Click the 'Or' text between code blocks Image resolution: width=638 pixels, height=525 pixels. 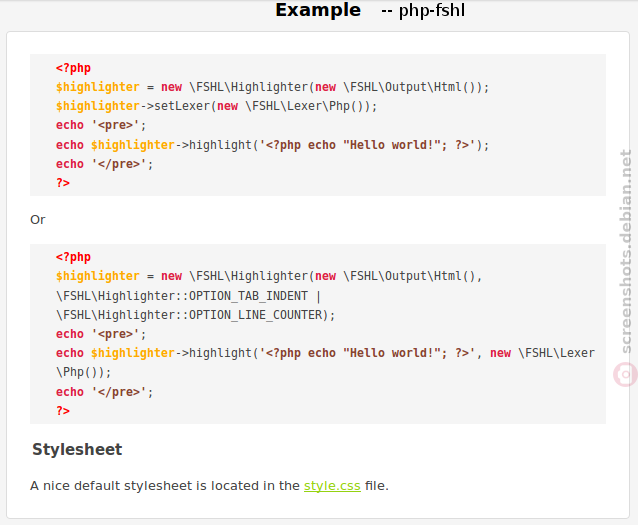pyautogui.click(x=38, y=220)
